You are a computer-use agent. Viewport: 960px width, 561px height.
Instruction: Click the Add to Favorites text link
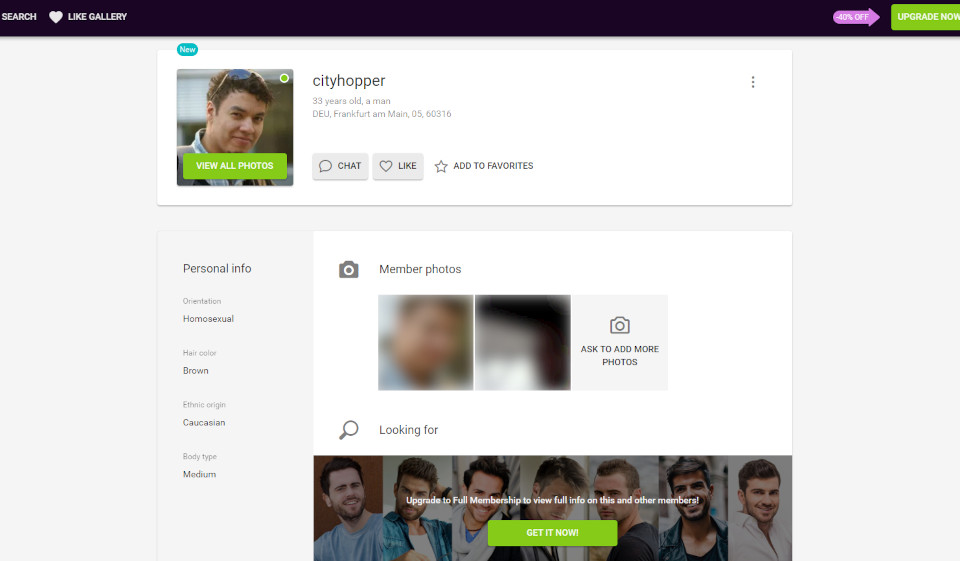pos(493,166)
